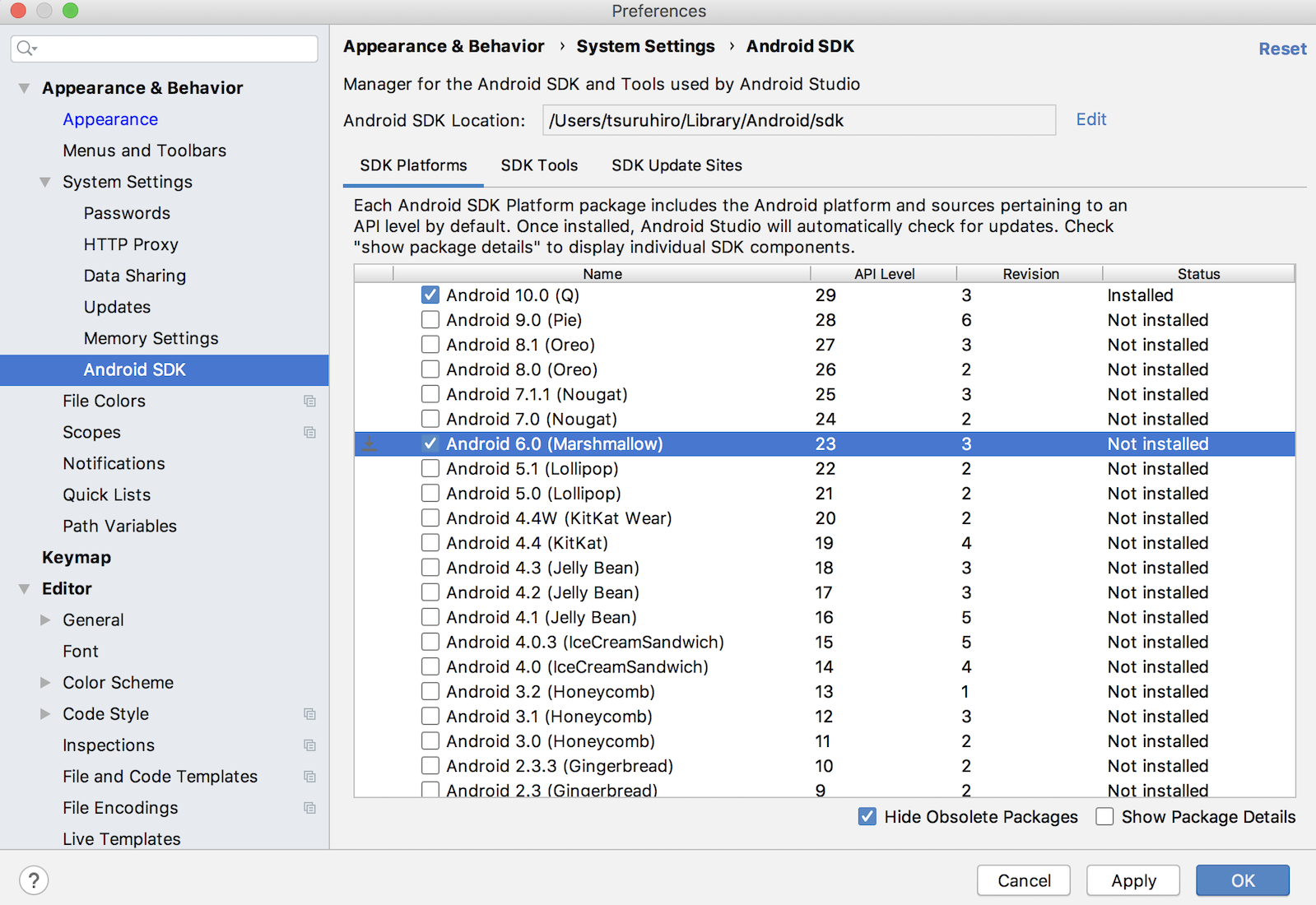Click the Edit link for SDK location
Image resolution: width=1316 pixels, height=905 pixels.
click(x=1090, y=119)
